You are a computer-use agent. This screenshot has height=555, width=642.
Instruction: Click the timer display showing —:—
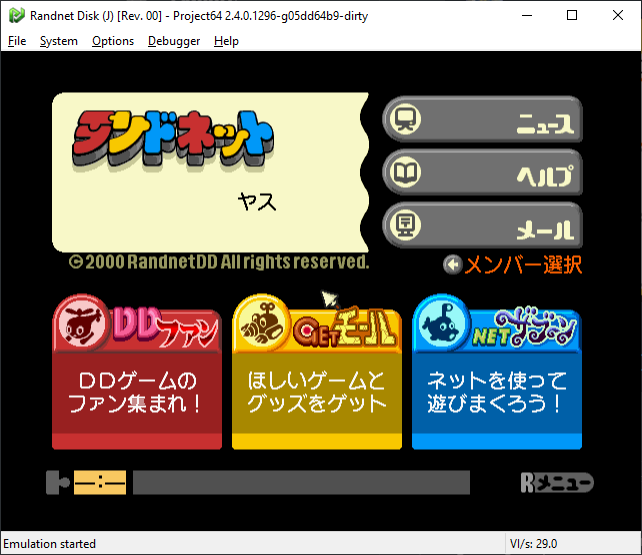(100, 483)
